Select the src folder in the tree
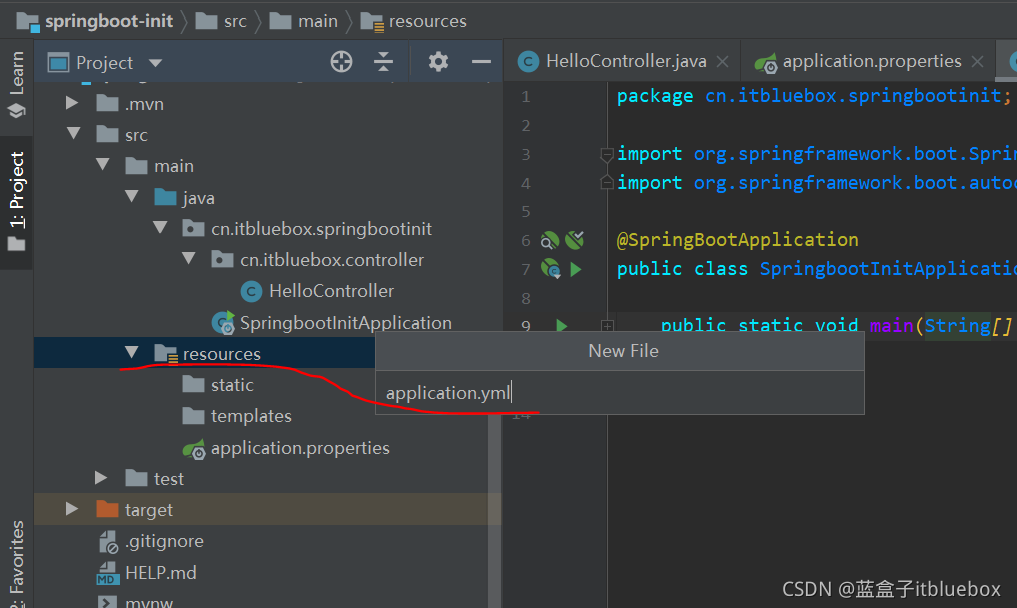This screenshot has height=608, width=1017. (x=122, y=135)
